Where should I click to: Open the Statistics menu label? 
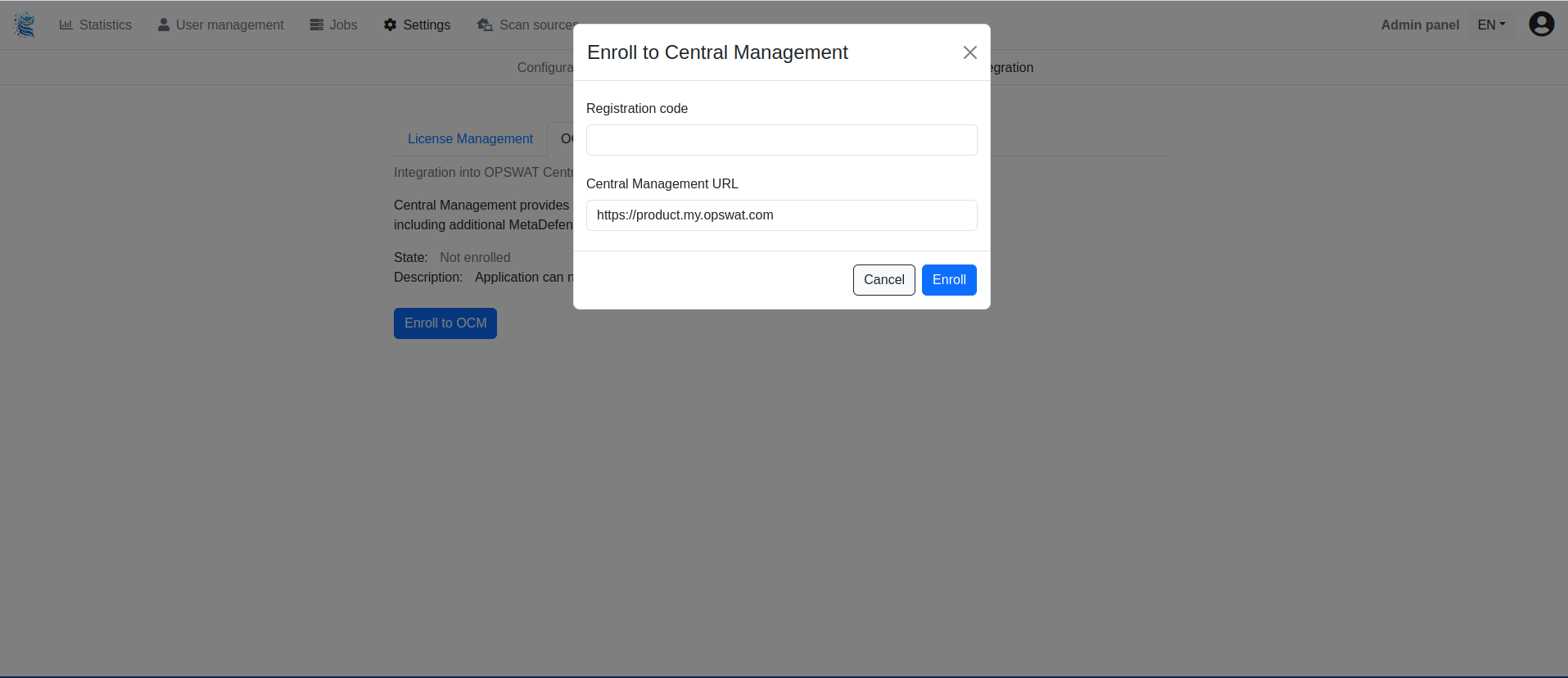pos(106,25)
